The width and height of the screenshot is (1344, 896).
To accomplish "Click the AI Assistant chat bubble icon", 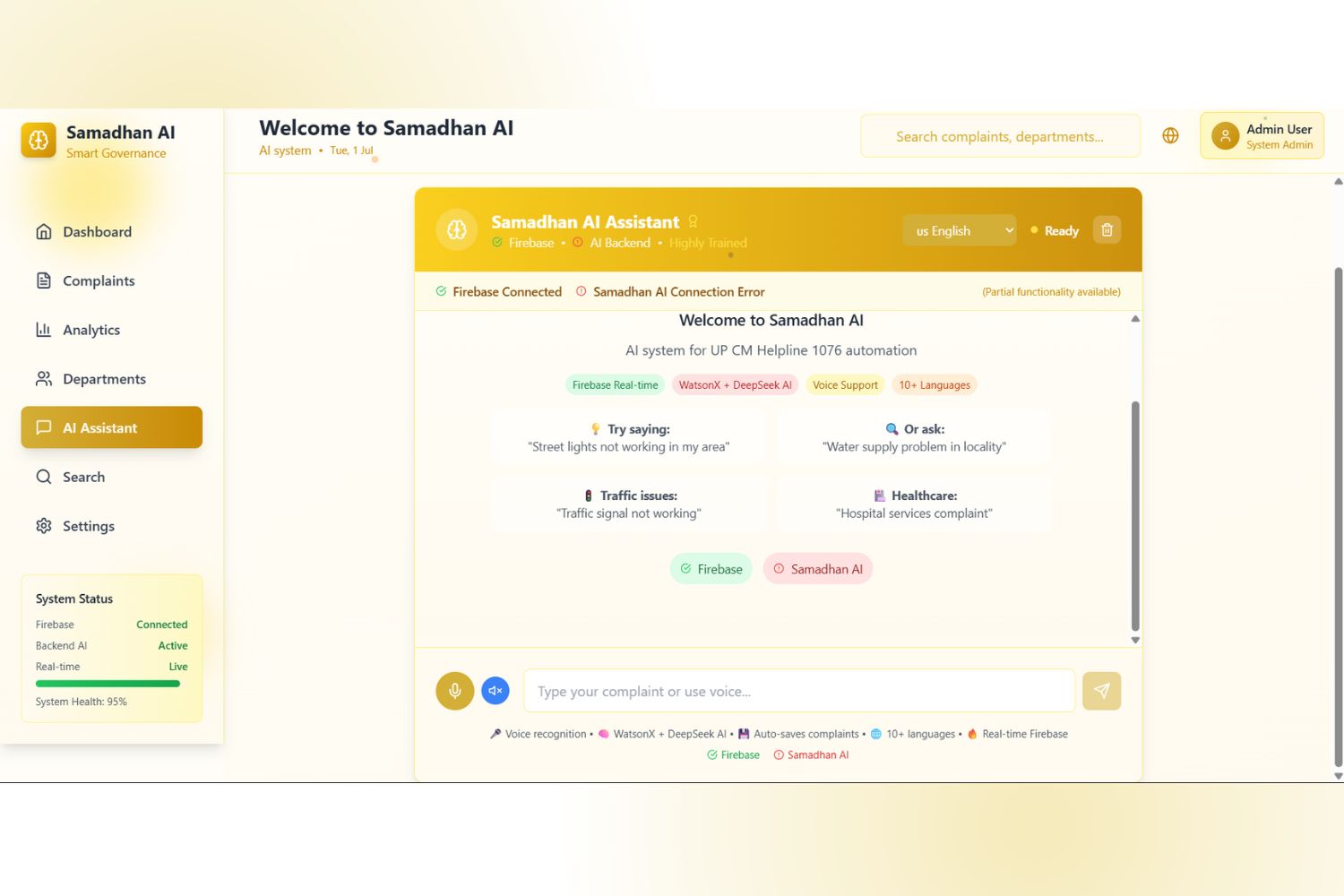I will coord(43,427).
